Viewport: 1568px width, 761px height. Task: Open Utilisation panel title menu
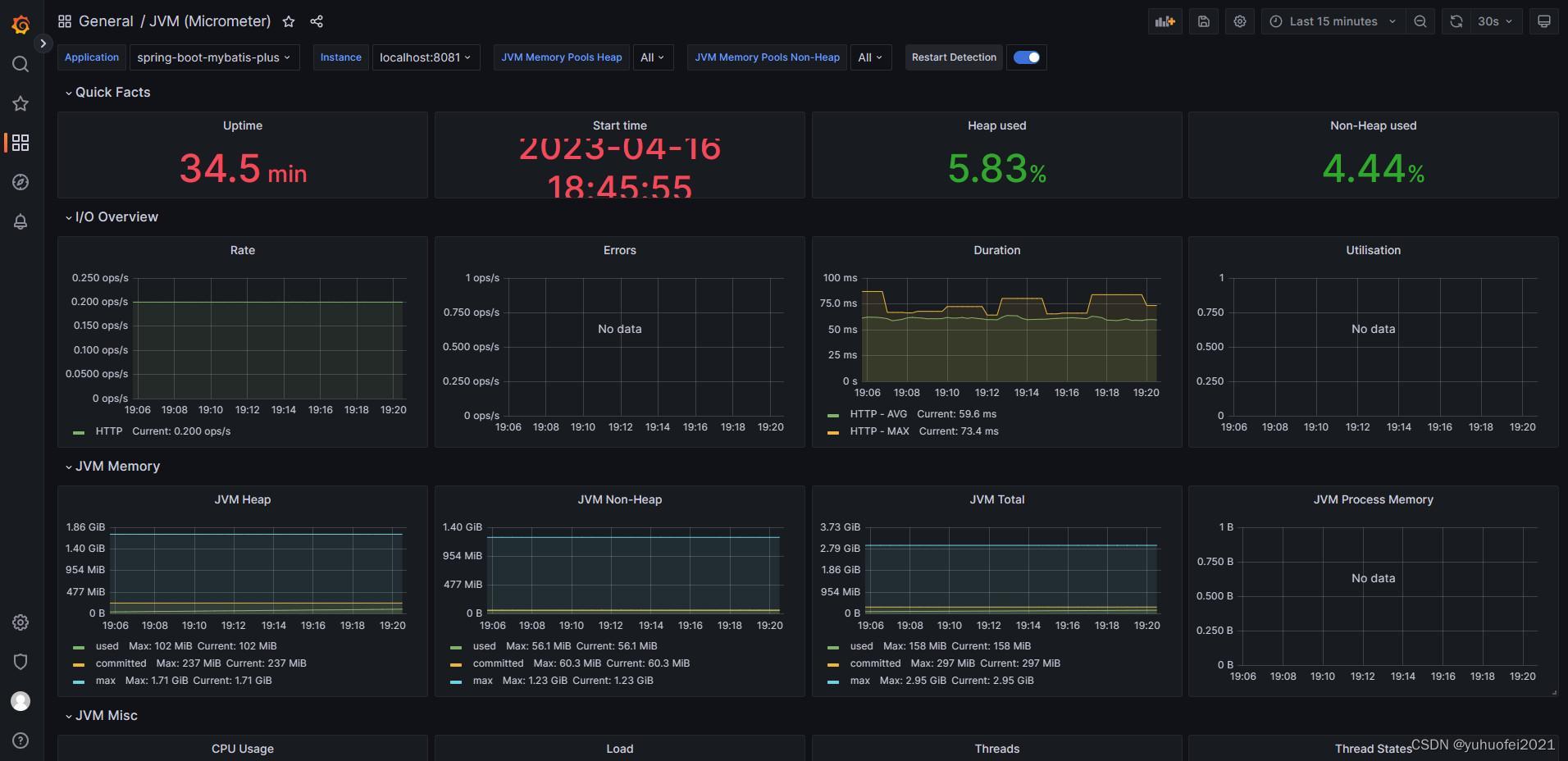[x=1373, y=250]
